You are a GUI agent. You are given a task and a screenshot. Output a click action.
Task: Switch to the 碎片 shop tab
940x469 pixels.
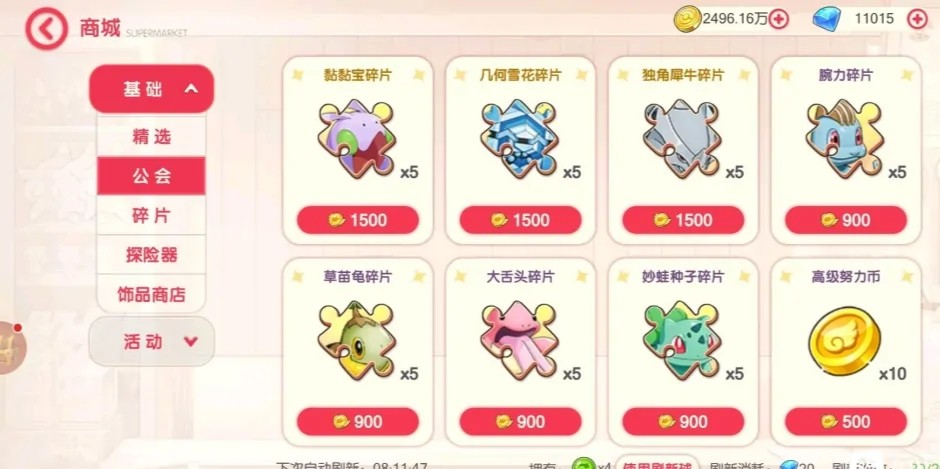pos(152,215)
